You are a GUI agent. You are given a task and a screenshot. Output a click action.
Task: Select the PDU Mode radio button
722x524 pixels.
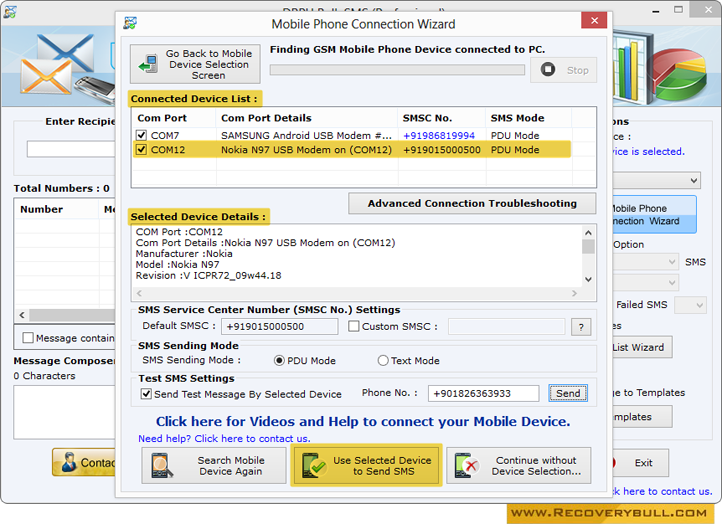[x=279, y=361]
